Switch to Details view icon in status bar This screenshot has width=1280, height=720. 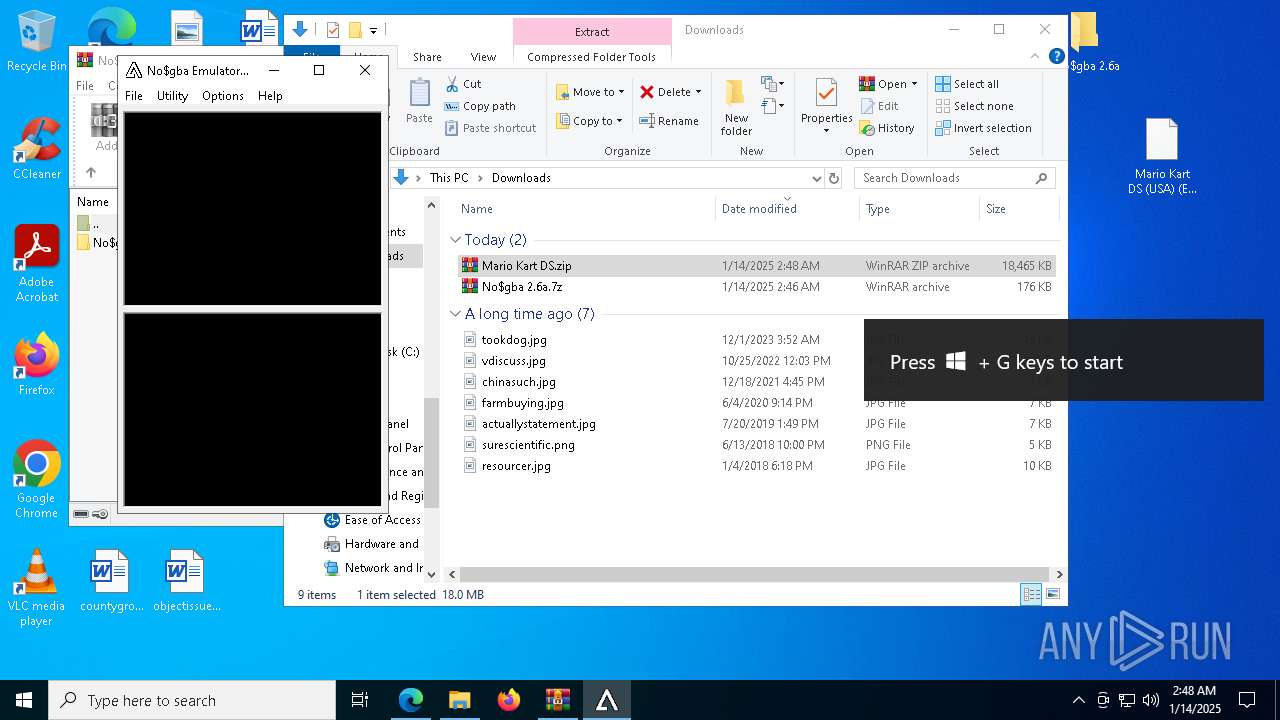click(x=1031, y=594)
